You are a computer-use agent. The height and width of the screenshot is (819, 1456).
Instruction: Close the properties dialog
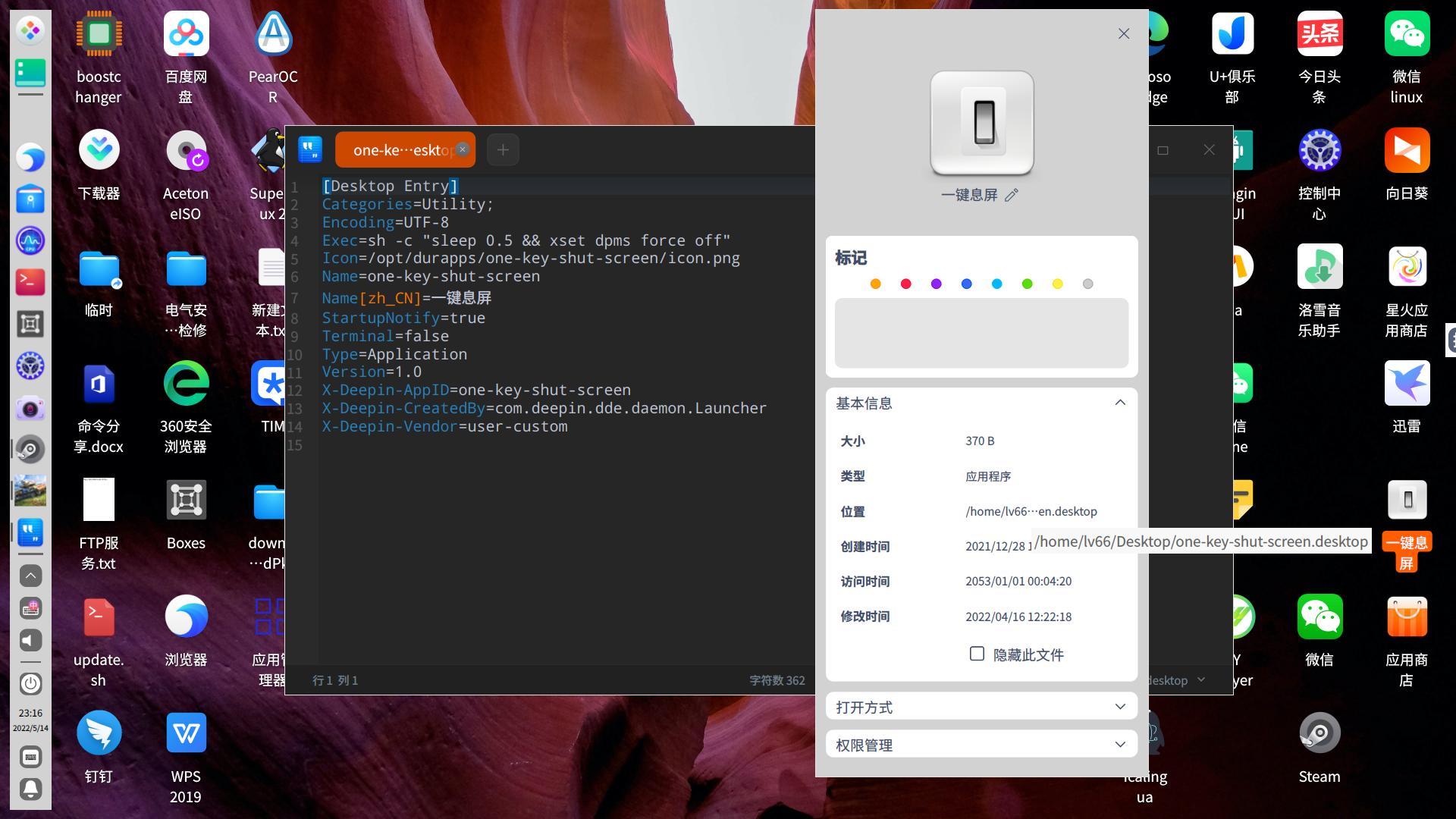(x=1124, y=33)
